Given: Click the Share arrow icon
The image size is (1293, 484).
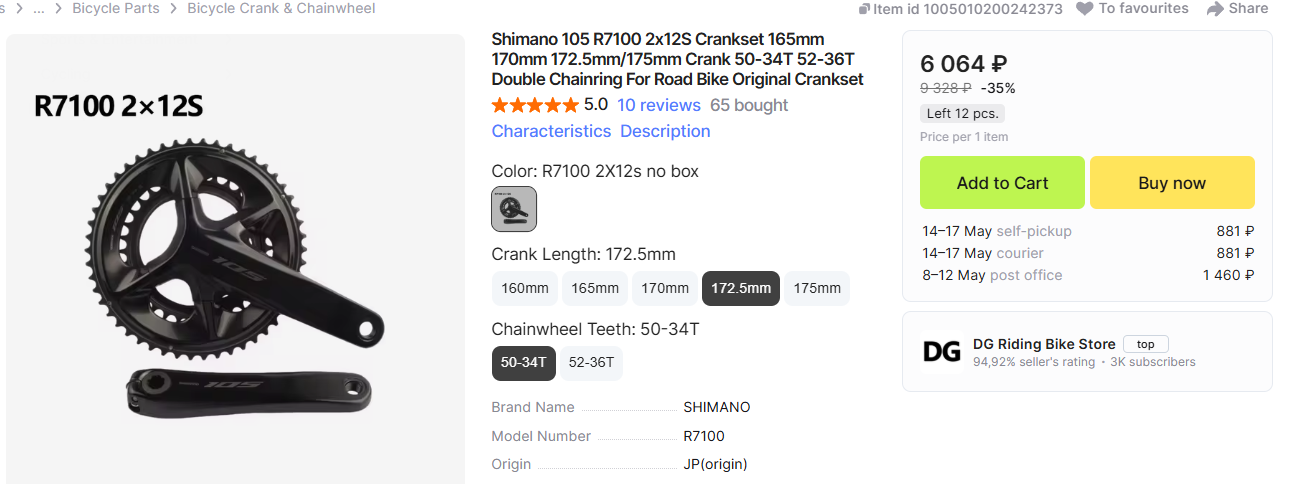Looking at the screenshot, I should pyautogui.click(x=1215, y=9).
